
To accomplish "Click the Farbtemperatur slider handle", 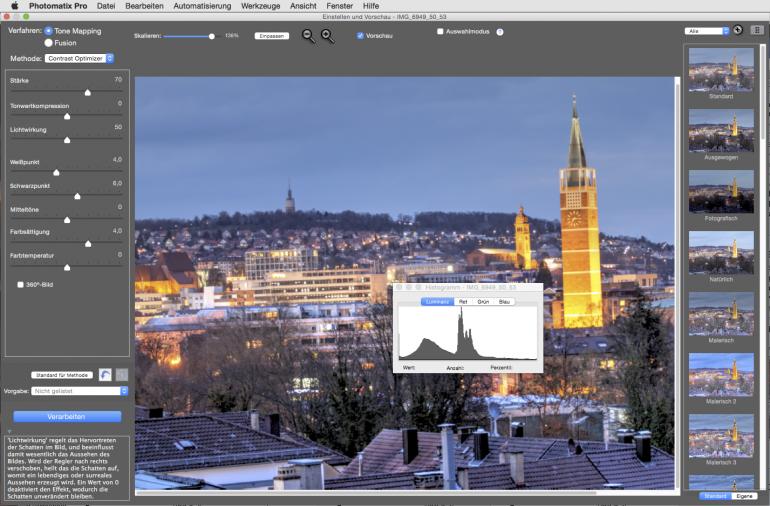I will coord(67,267).
